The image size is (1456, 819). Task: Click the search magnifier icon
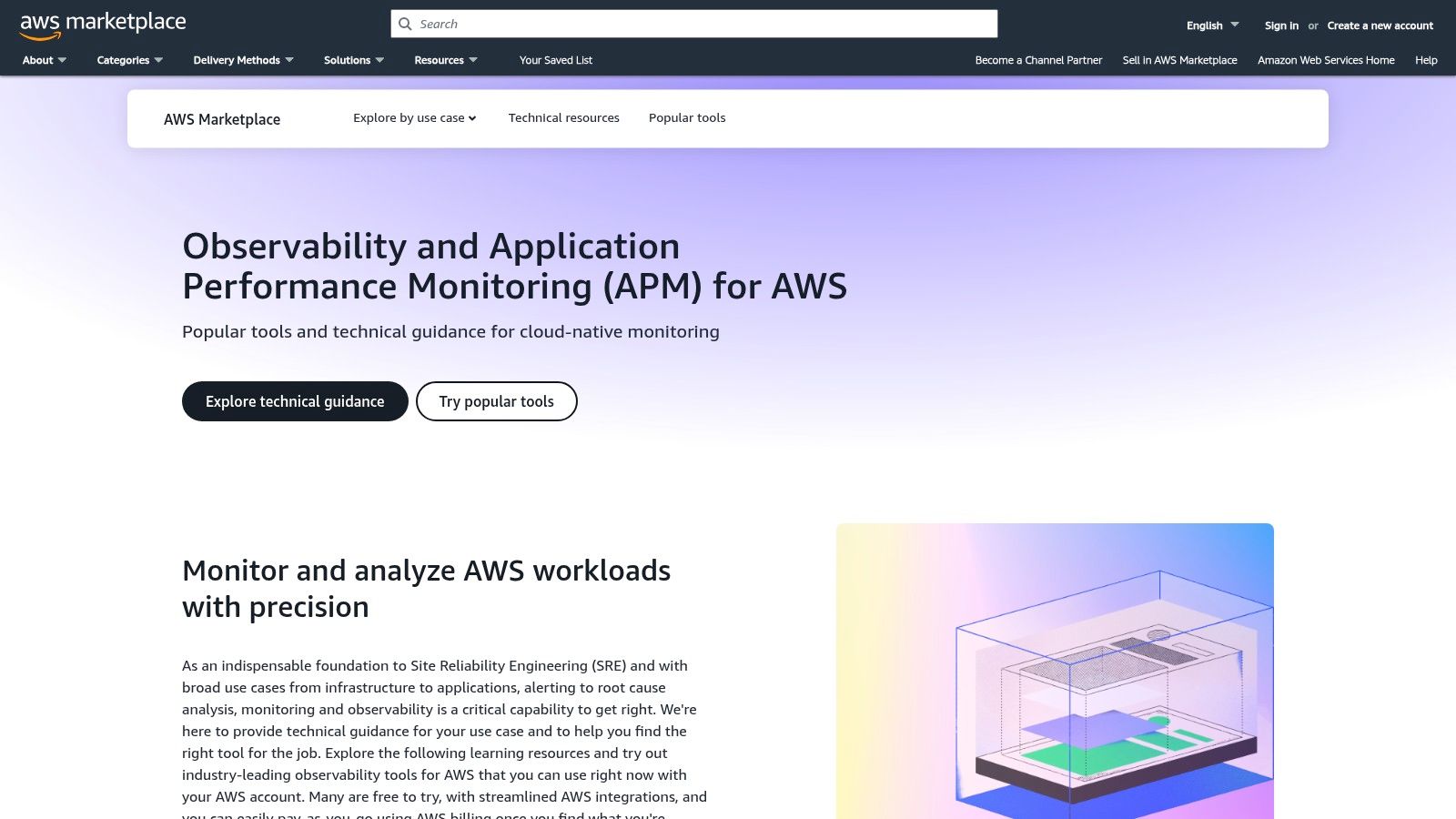tap(405, 24)
